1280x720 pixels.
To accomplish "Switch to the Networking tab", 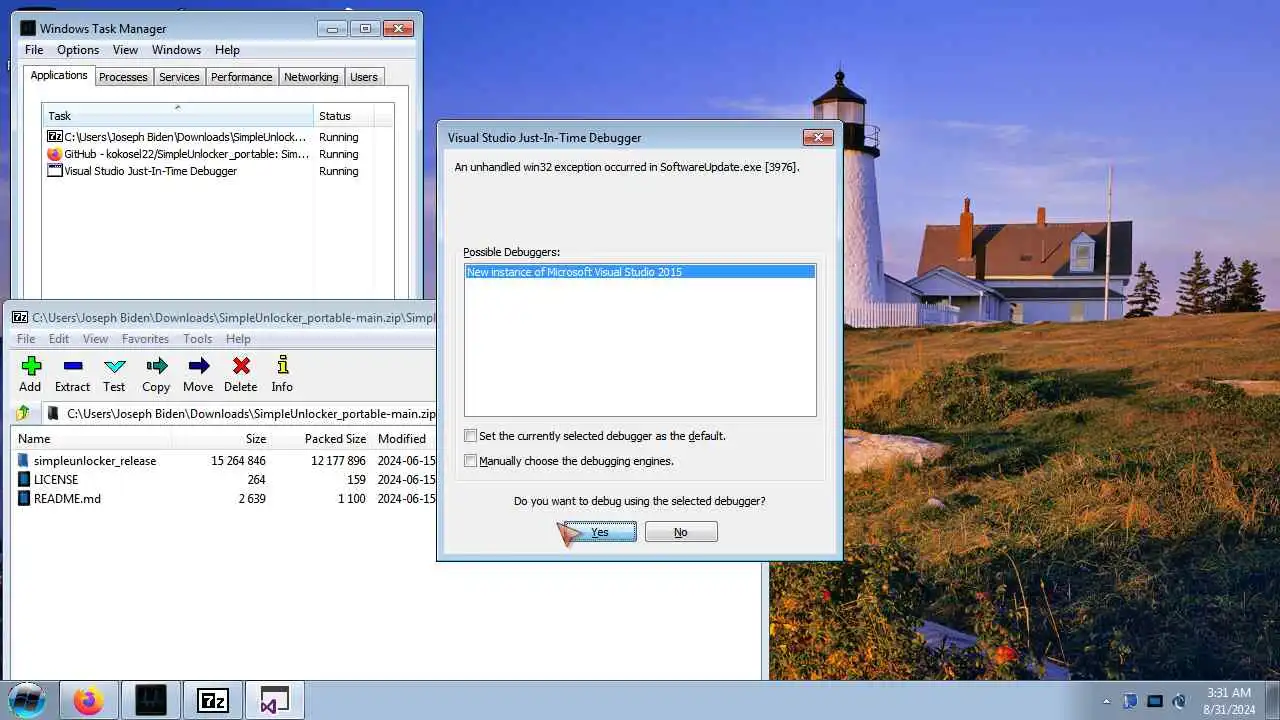I will tap(311, 77).
